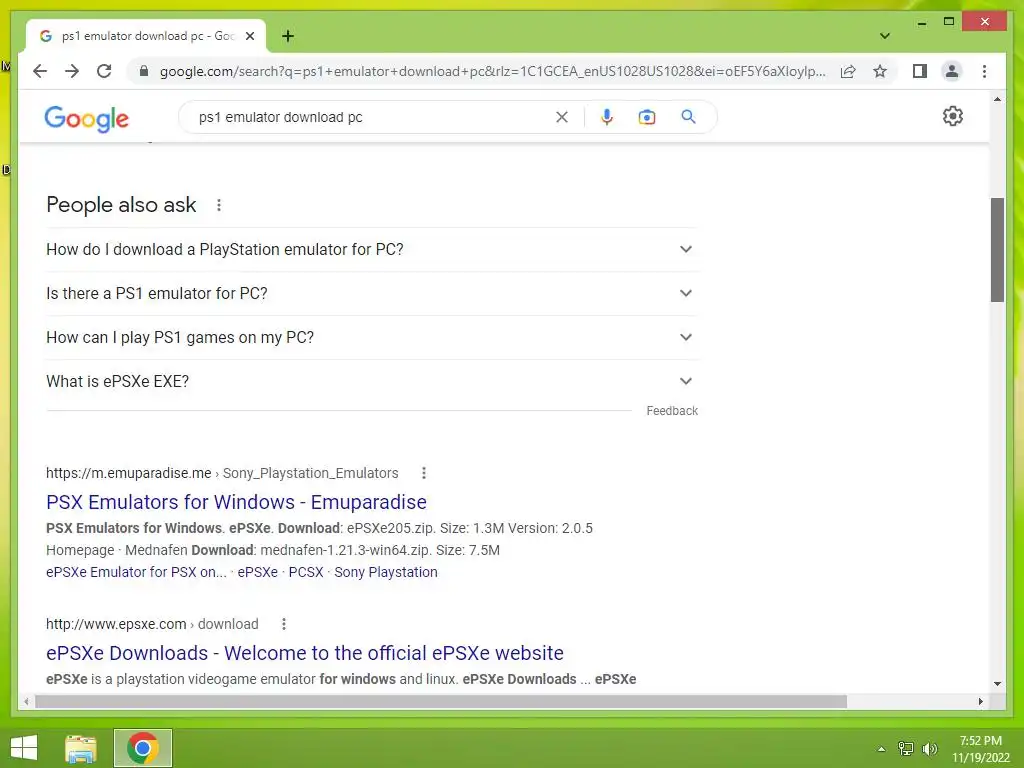This screenshot has height=768, width=1024.
Task: Search by image with camera icon
Action: pos(647,117)
